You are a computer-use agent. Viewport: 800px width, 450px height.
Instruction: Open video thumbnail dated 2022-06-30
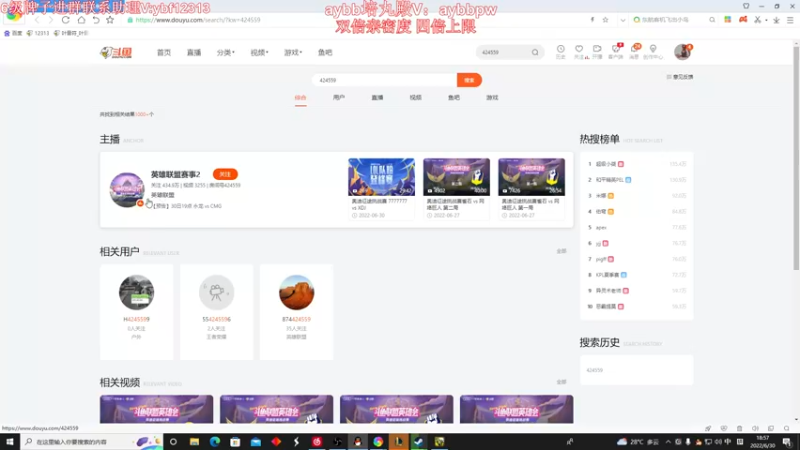tap(381, 177)
